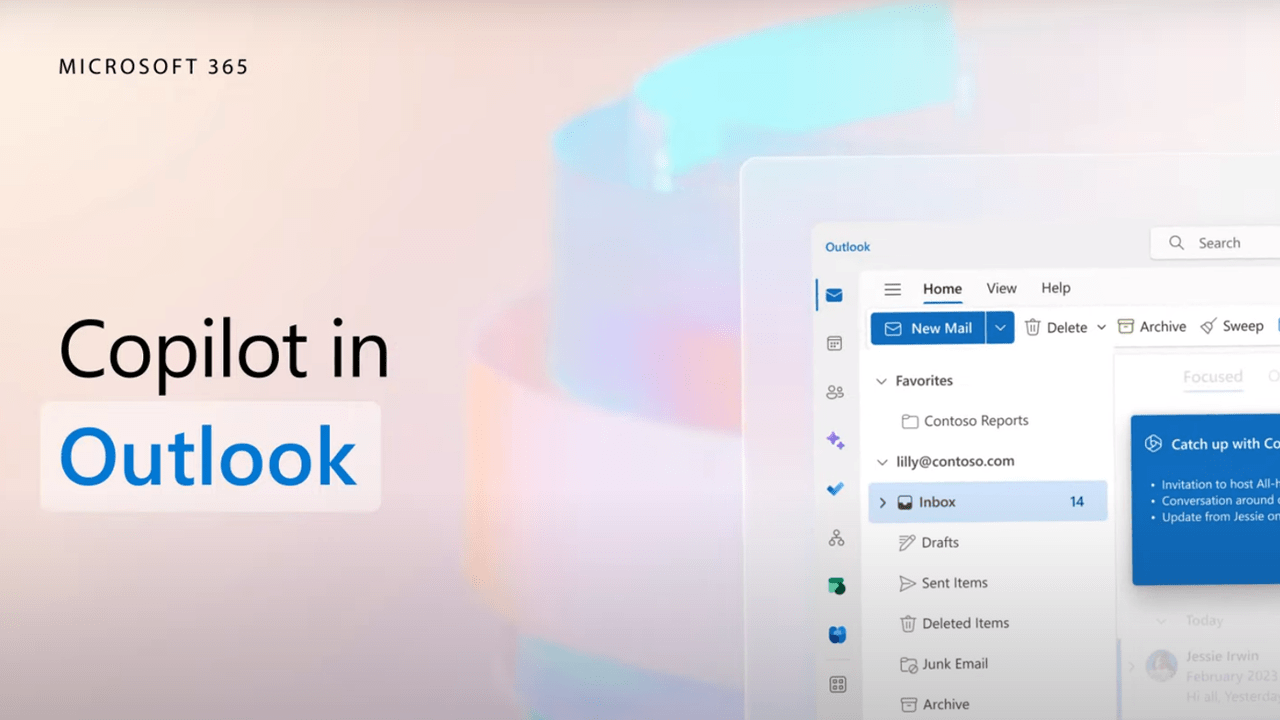Select the Contoso Reports folder
Image resolution: width=1280 pixels, height=720 pixels.
(975, 421)
